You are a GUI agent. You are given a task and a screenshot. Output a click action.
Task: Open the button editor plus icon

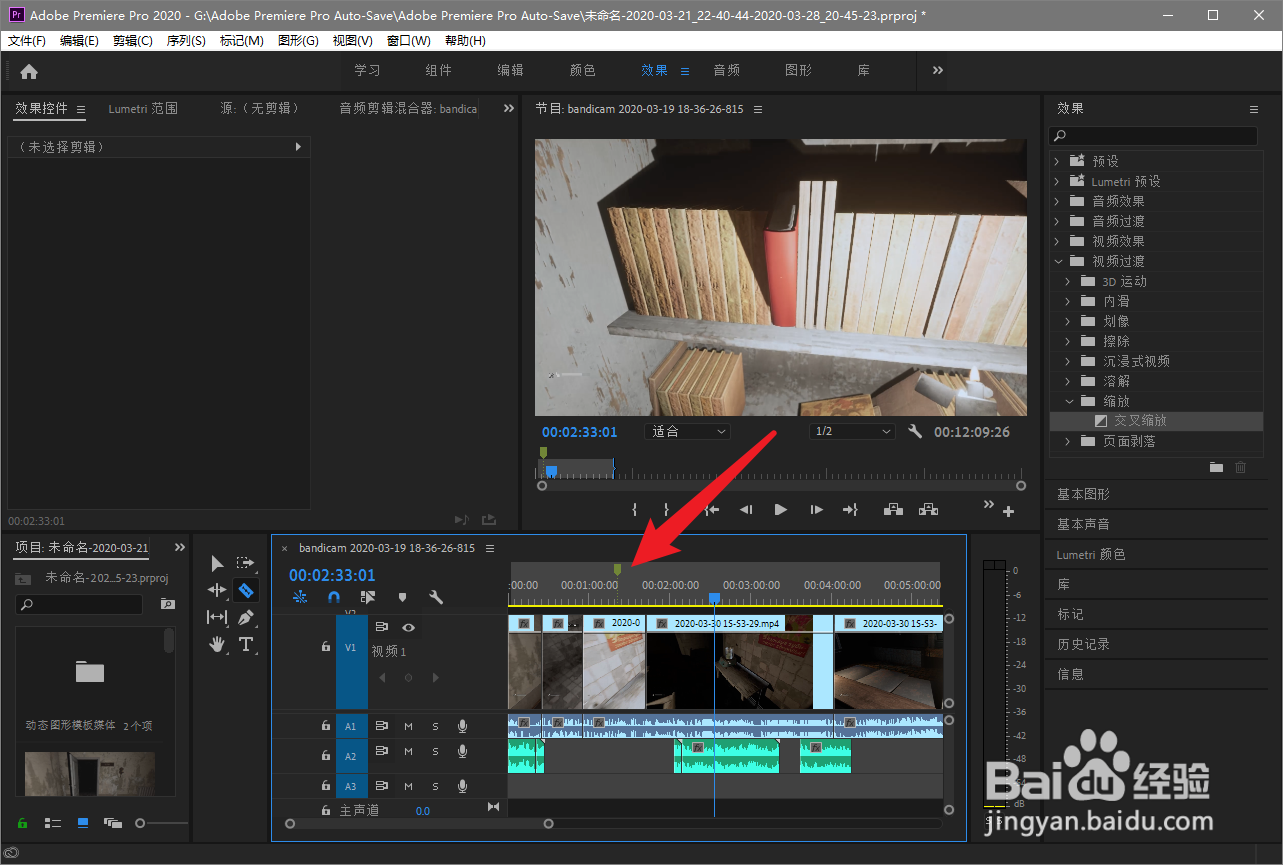click(x=1009, y=512)
